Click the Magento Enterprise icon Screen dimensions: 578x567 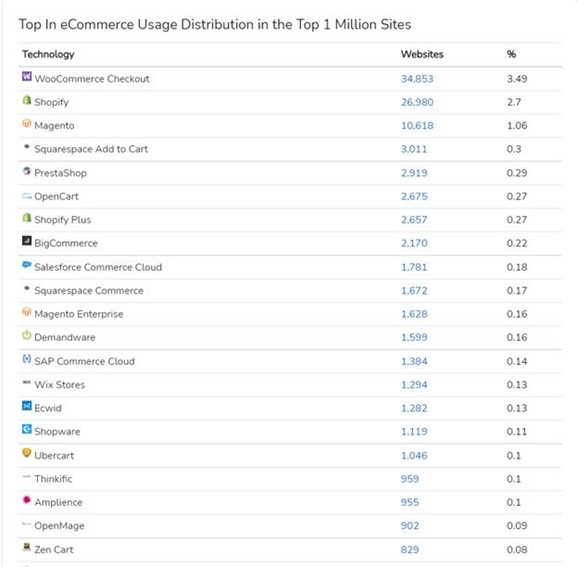pyautogui.click(x=27, y=312)
